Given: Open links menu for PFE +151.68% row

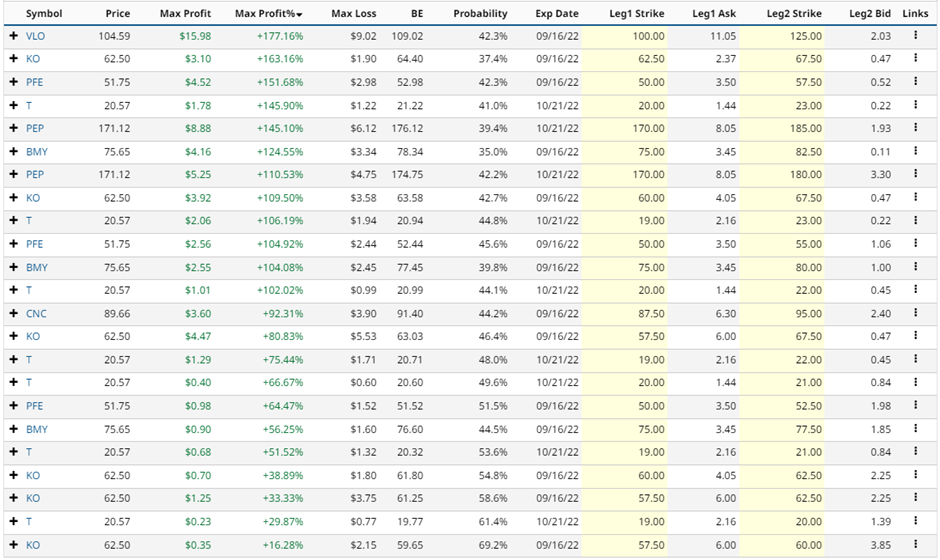Looking at the screenshot, I should point(915,82).
